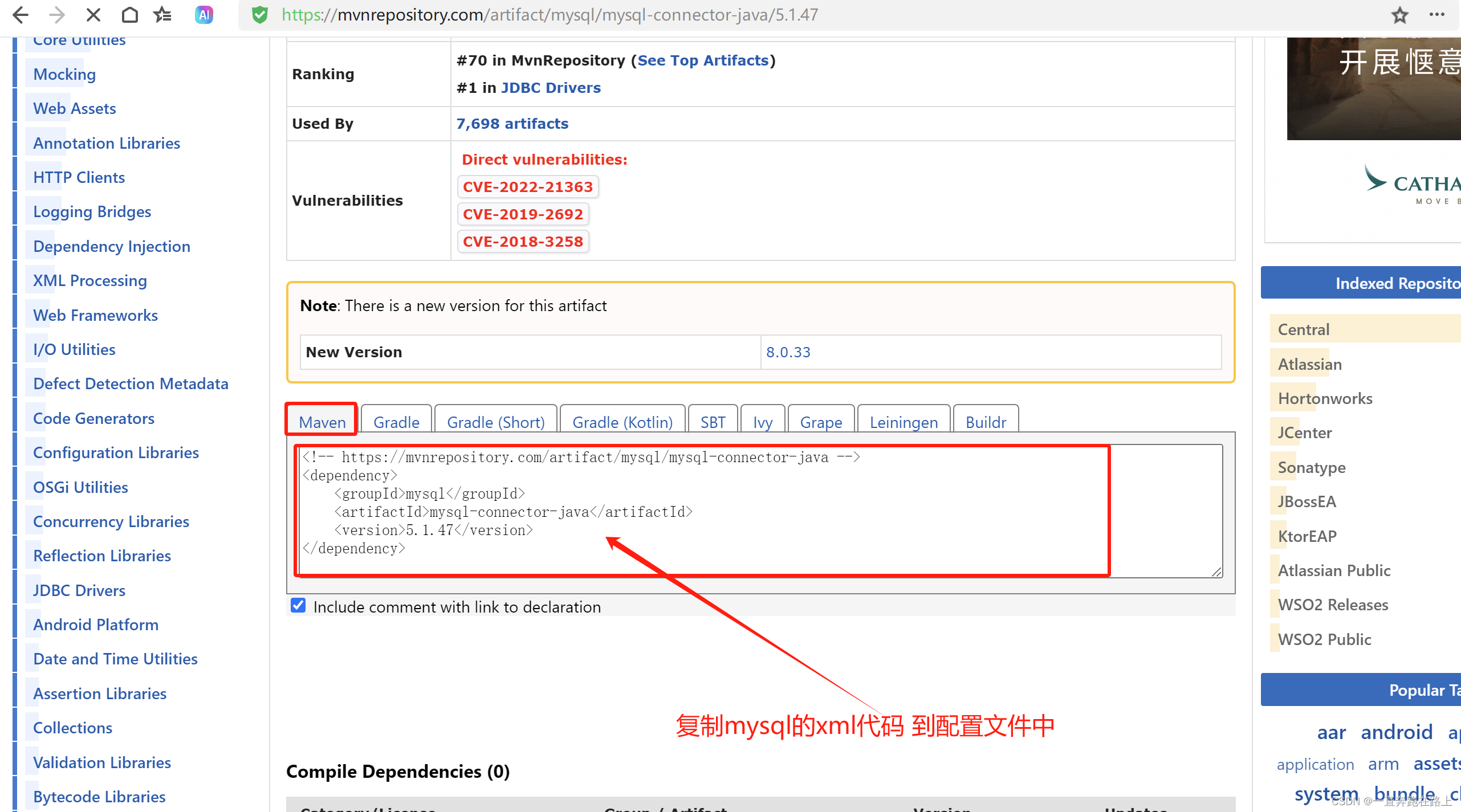1461x812 pixels.
Task: Open the Bytecode Libraries category
Action: [99, 797]
